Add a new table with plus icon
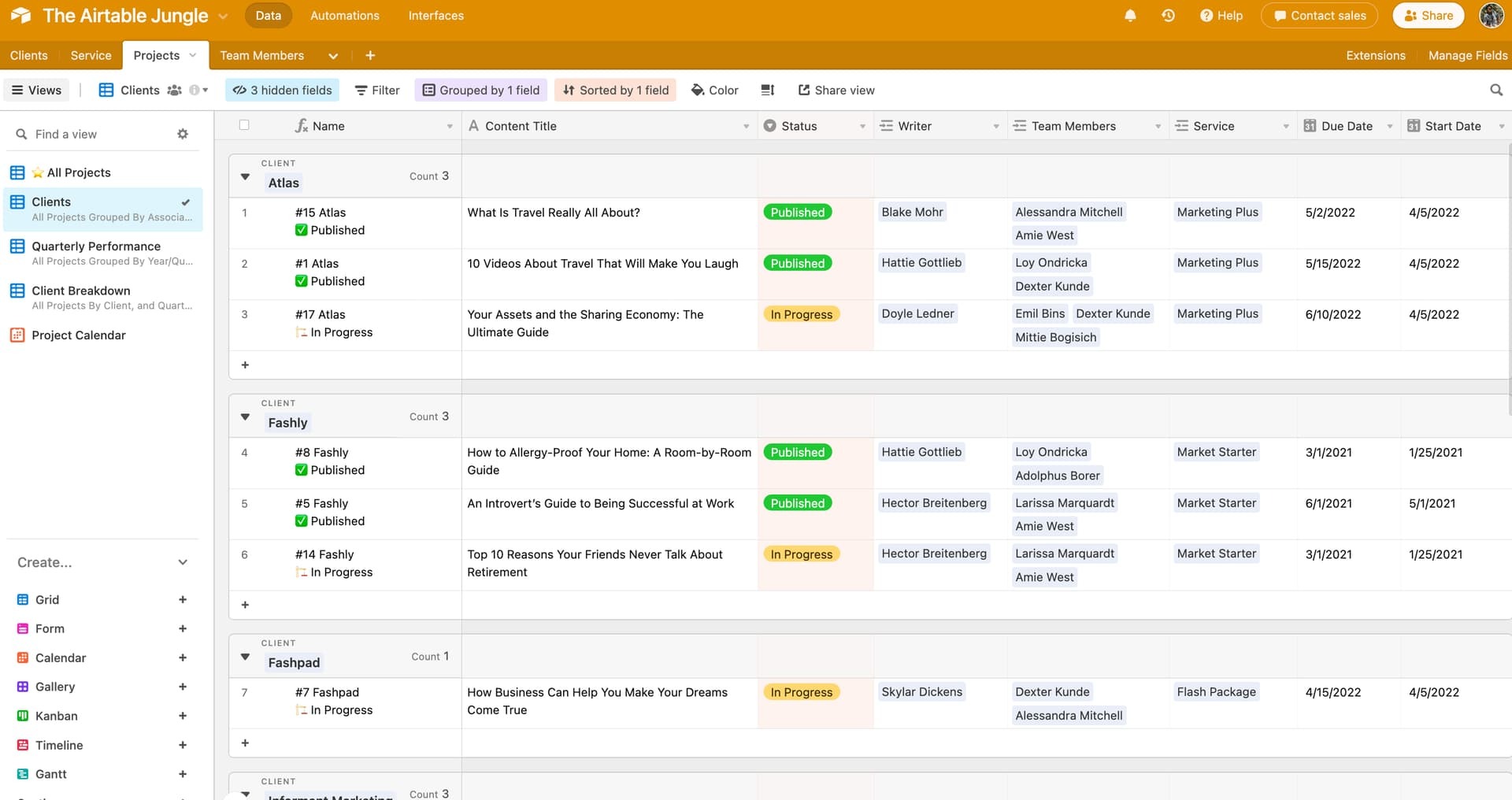Viewport: 1512px width, 800px height. [x=370, y=55]
